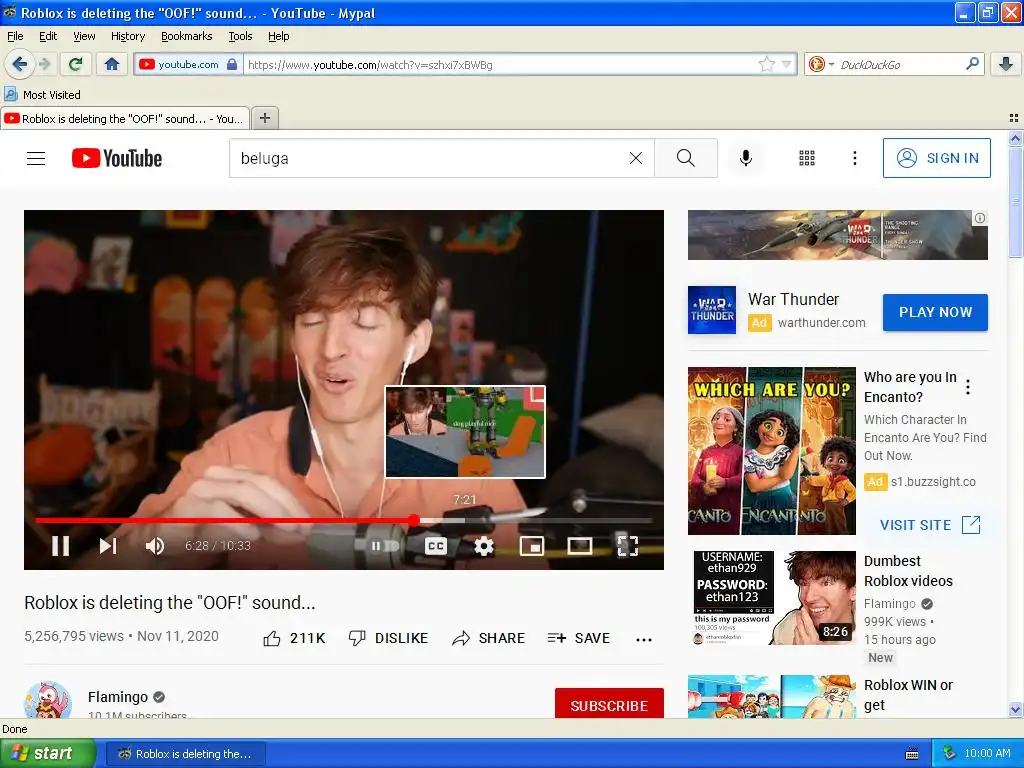This screenshot has width=1024, height=768.
Task: Open the Dumbest Roblox videos title
Action: pos(908,571)
